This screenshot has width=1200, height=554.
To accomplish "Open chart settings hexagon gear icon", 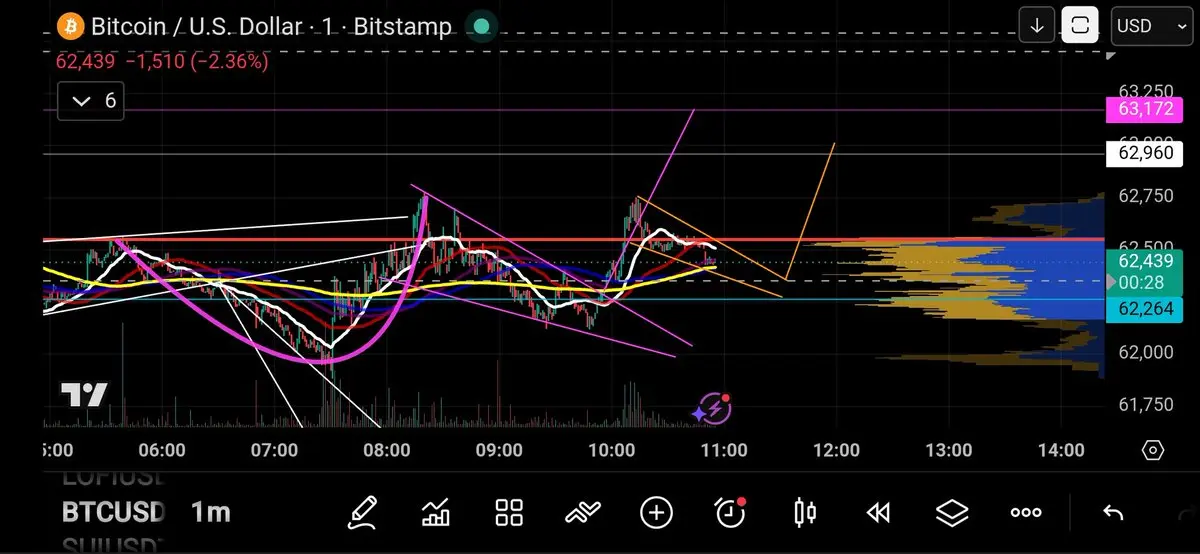I will pos(1153,451).
